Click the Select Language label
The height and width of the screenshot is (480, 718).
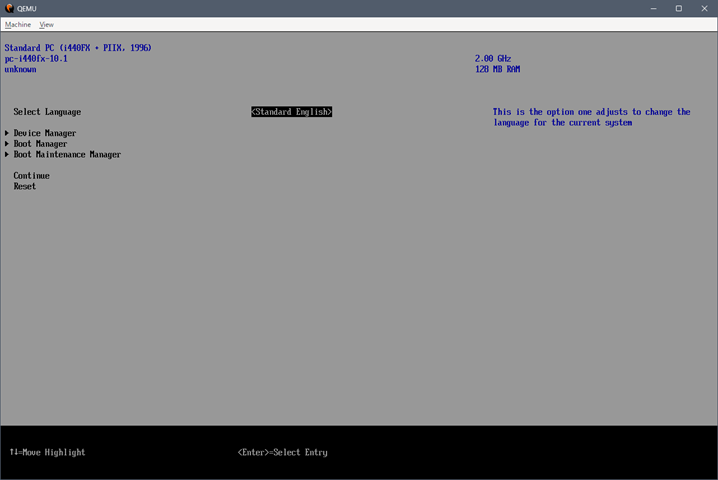tap(47, 112)
